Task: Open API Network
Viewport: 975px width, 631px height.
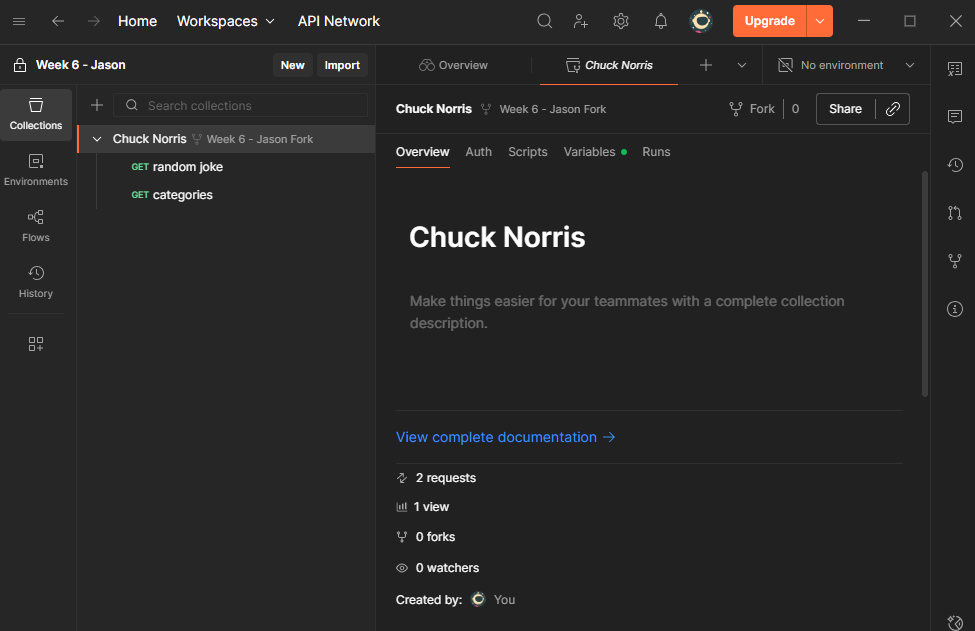Action: pyautogui.click(x=338, y=21)
